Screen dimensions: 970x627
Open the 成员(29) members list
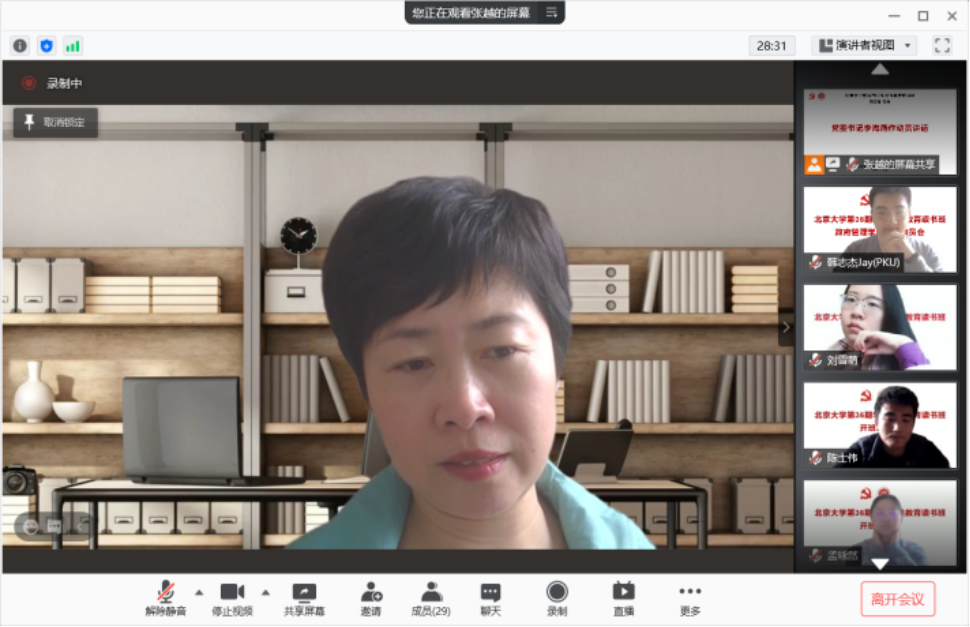coord(431,598)
